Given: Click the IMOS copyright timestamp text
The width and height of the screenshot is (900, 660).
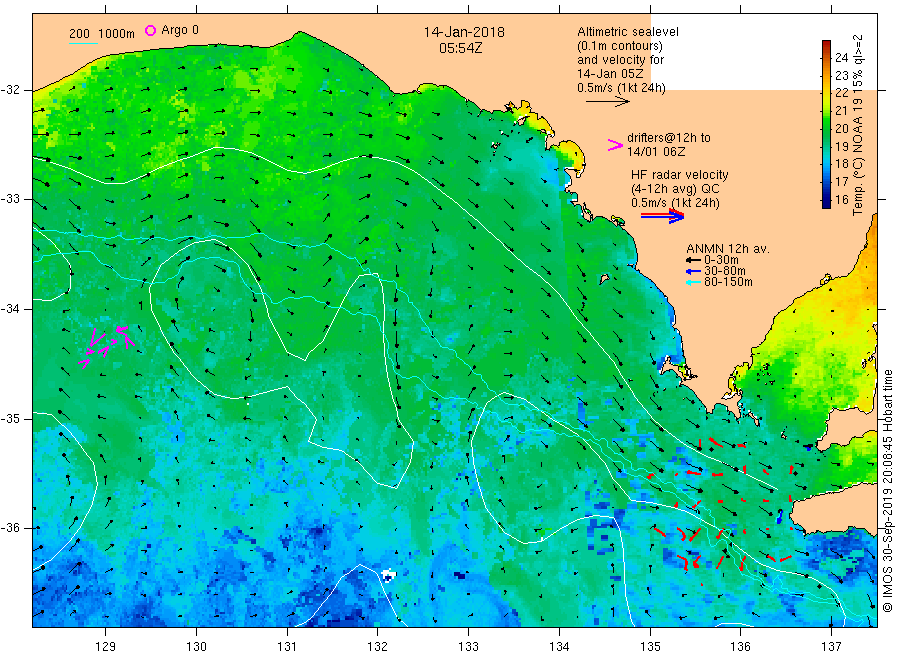Looking at the screenshot, I should (x=887, y=491).
